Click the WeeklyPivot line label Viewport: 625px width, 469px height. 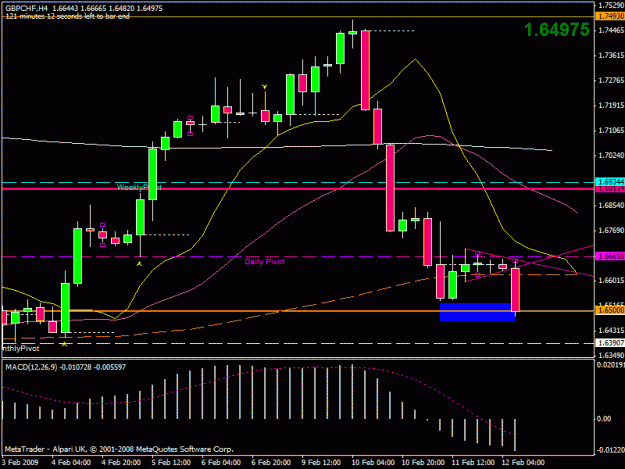click(139, 187)
